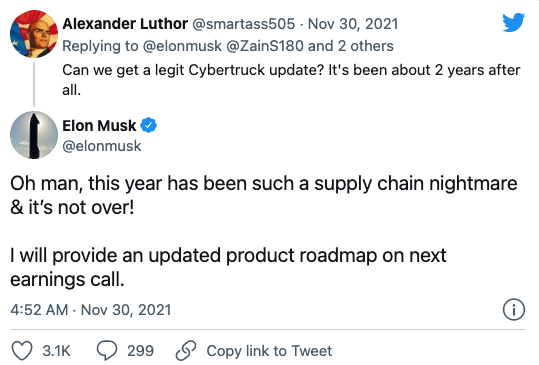Open the 4:52 AM · Nov 30, 2021 timestamp
The image size is (539, 365).
91,310
